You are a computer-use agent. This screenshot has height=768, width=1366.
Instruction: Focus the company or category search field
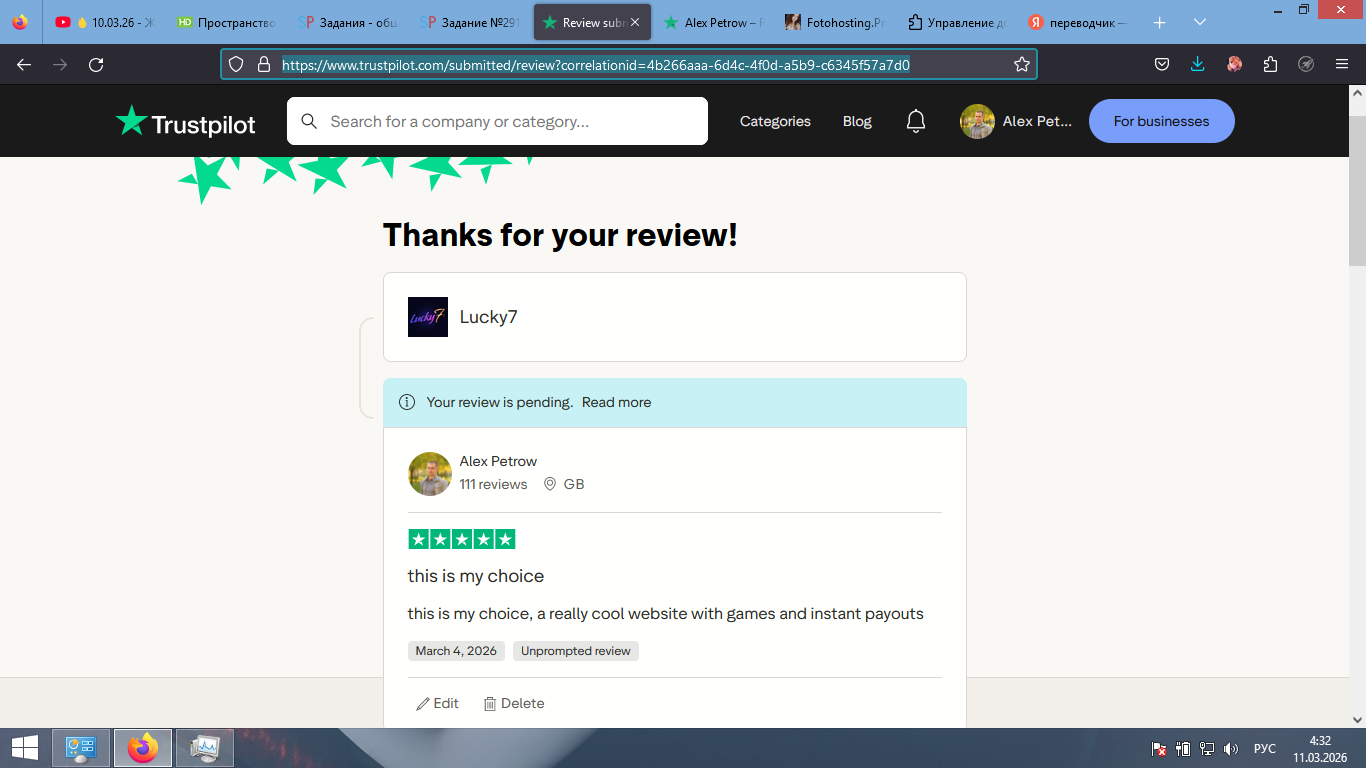(497, 121)
